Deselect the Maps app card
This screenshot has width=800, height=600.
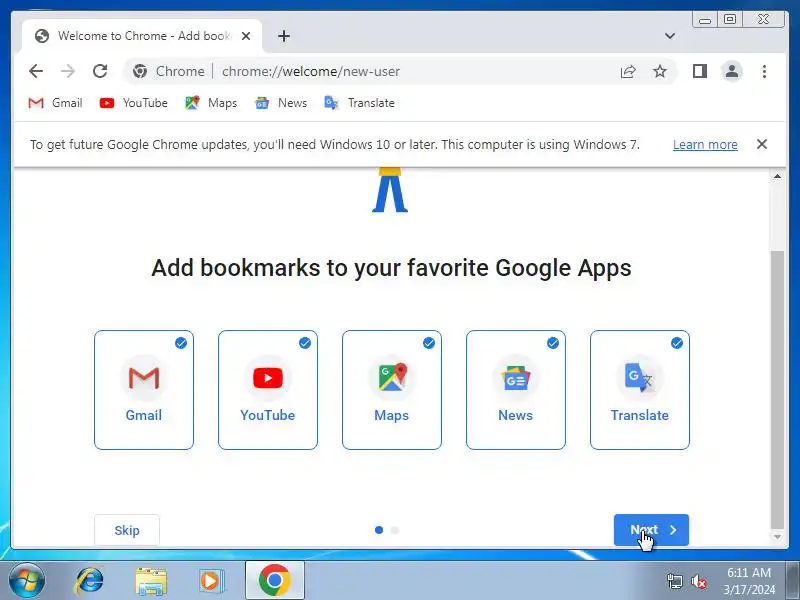[392, 390]
